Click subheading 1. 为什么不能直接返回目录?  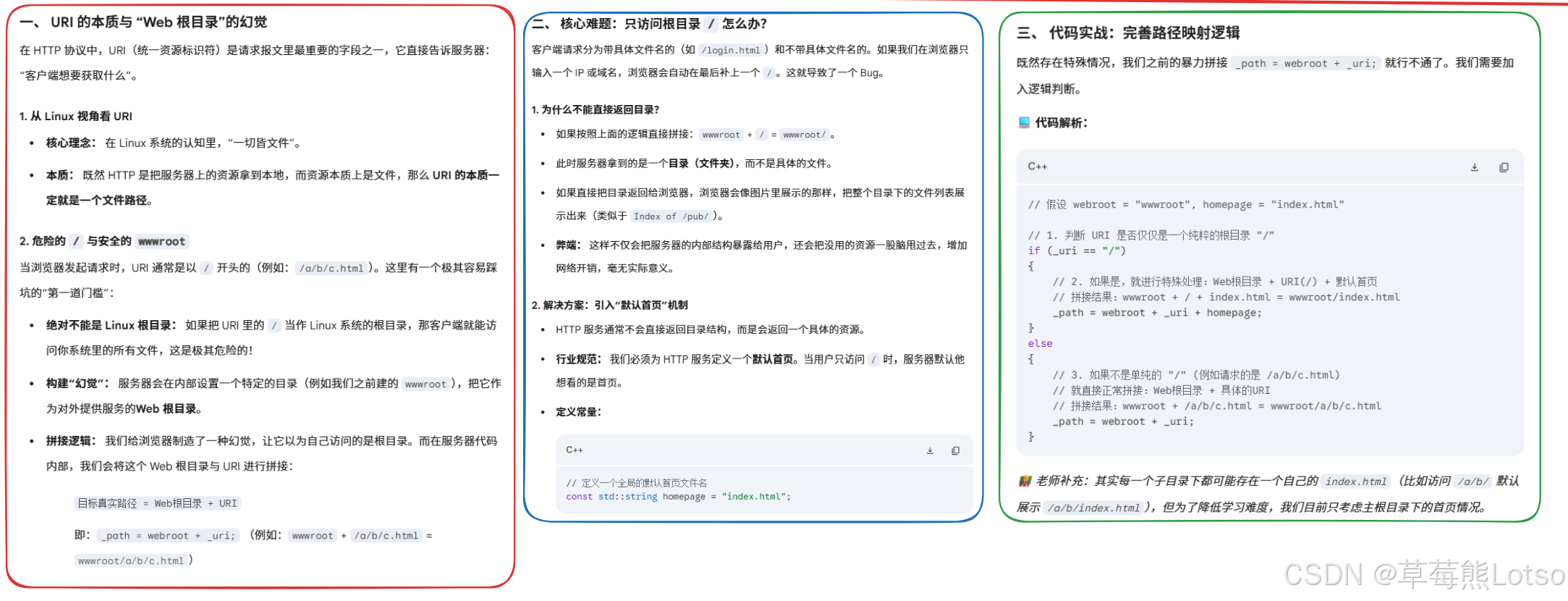[596, 109]
